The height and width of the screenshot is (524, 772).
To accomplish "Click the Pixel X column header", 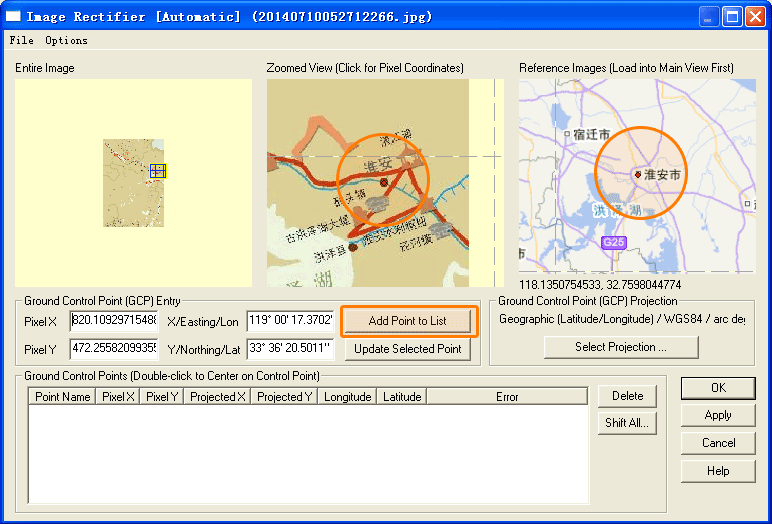I will click(118, 397).
